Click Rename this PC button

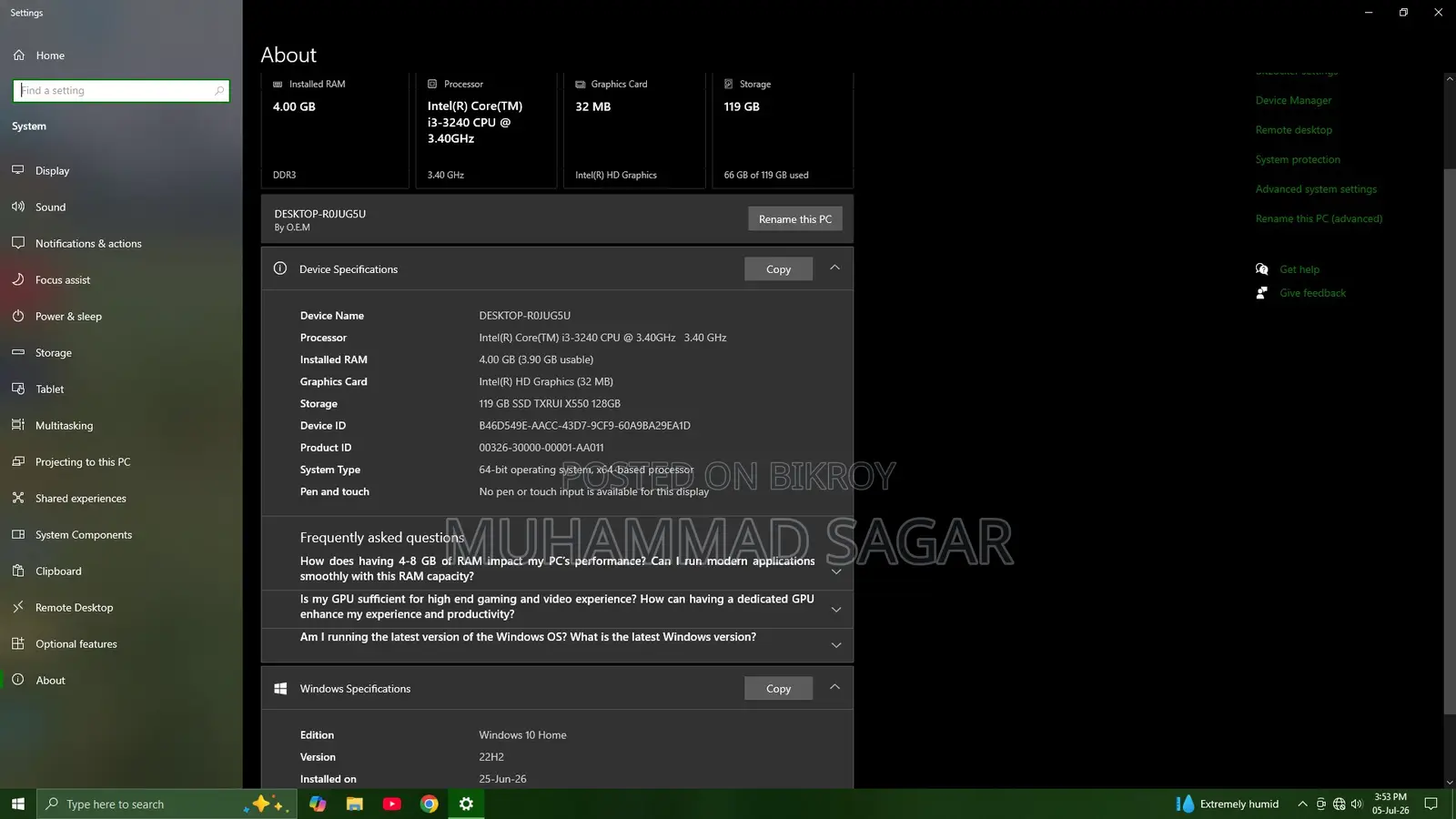tap(795, 218)
